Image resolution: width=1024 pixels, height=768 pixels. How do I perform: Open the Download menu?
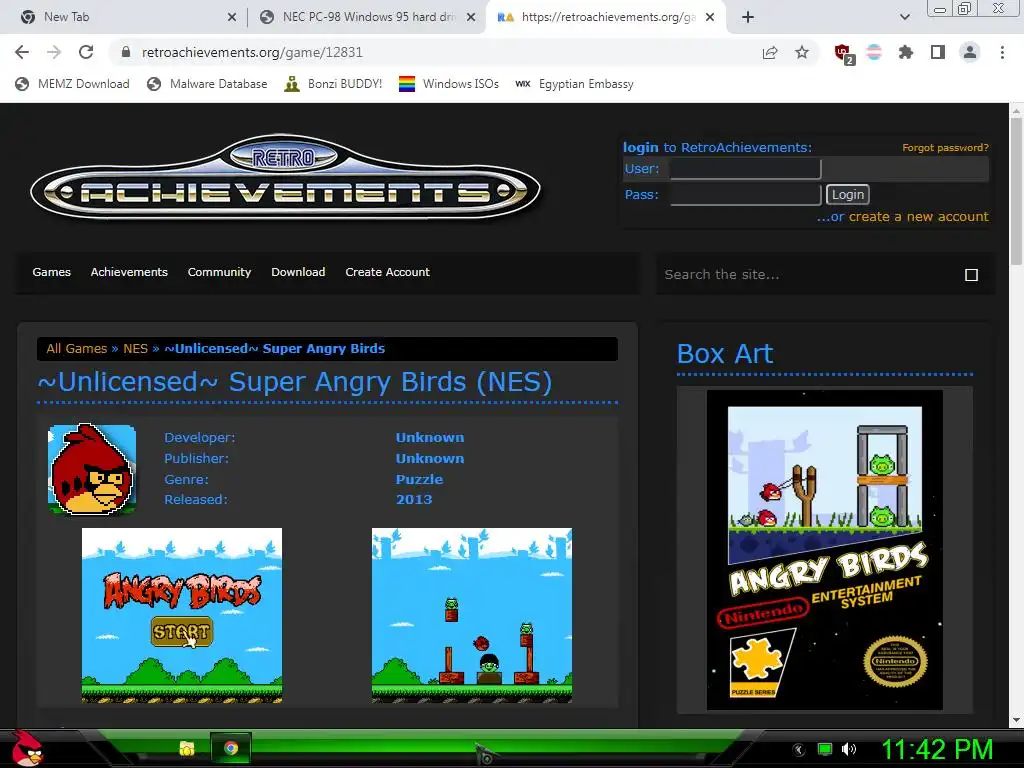point(298,272)
